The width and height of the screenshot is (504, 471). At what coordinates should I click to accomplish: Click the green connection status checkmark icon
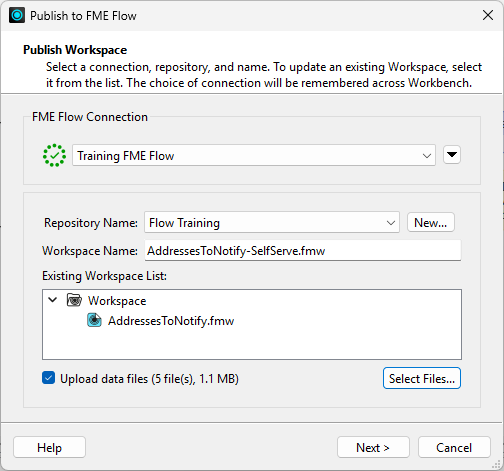[x=54, y=155]
